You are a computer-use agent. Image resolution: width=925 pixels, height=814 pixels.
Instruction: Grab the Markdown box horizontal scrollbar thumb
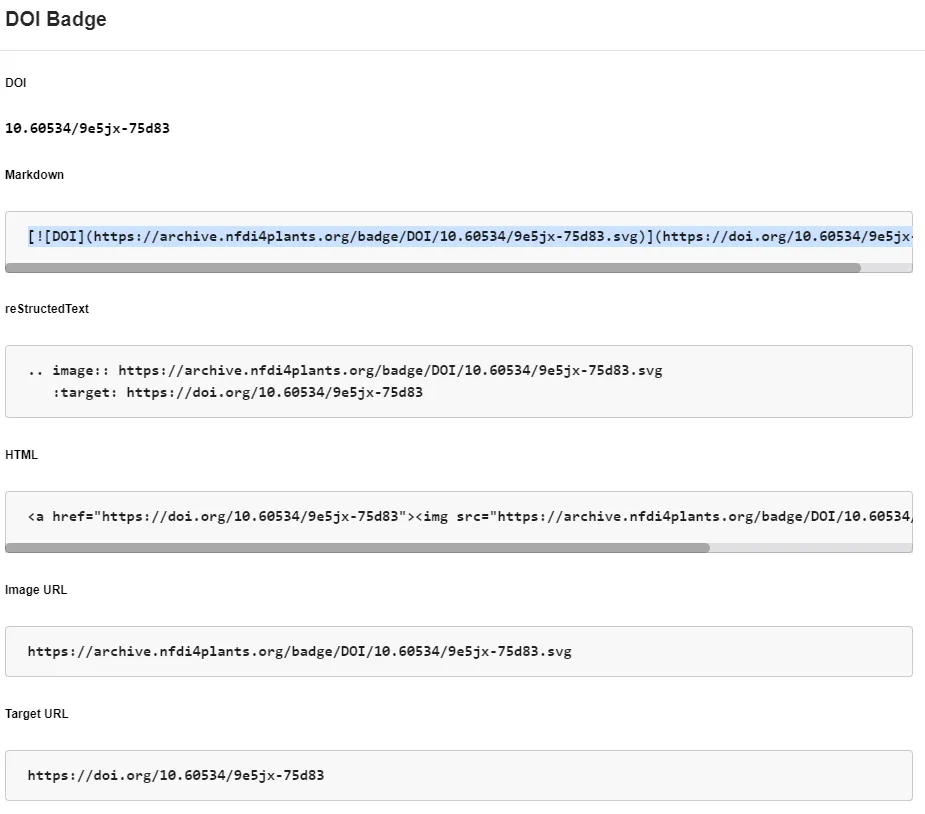[432, 268]
